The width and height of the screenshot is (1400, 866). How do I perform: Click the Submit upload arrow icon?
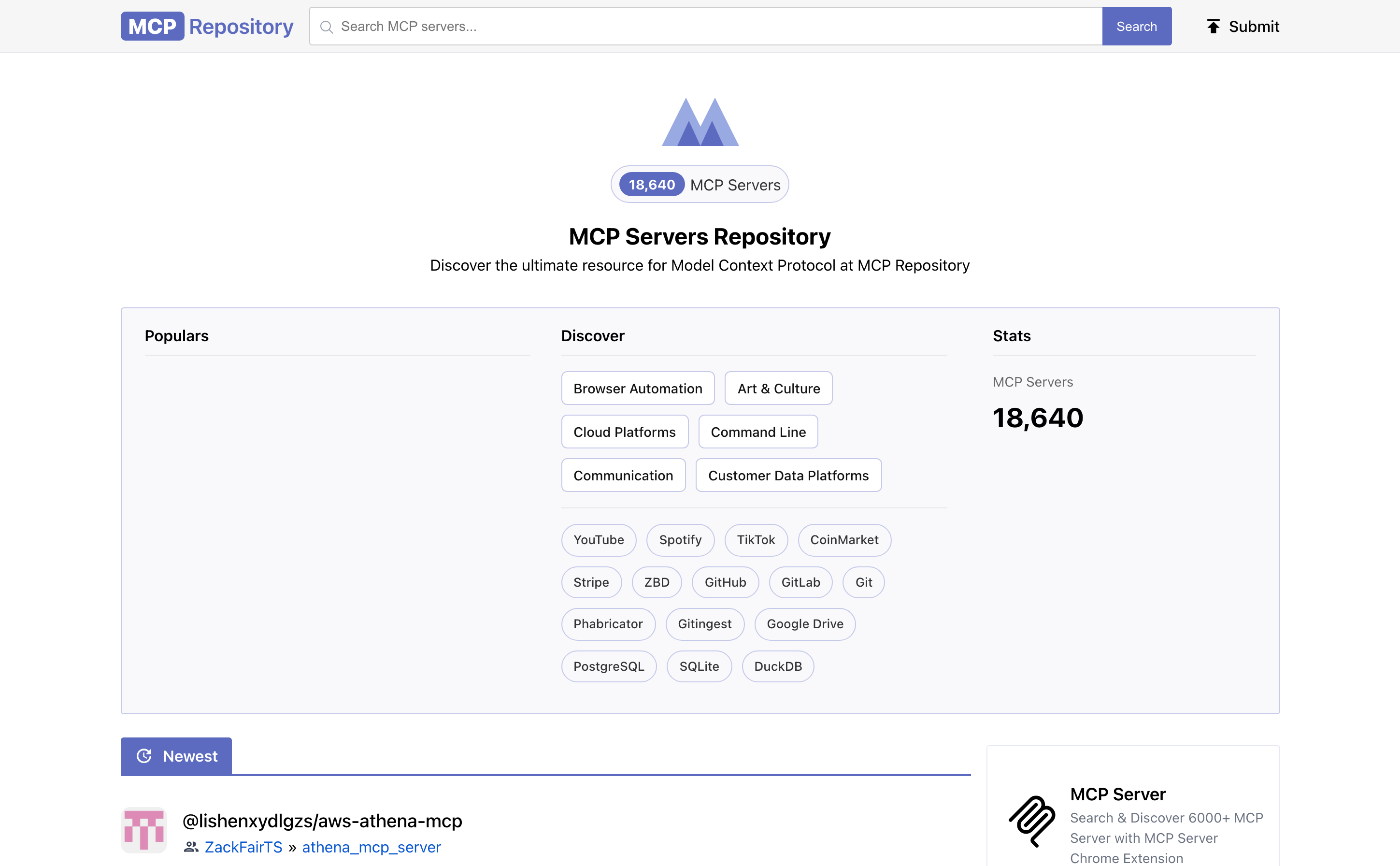click(x=1213, y=27)
